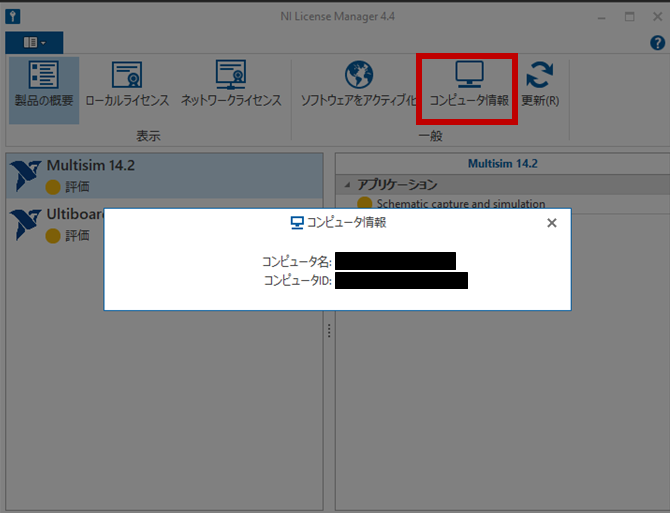Viewport: 670px width, 513px height.
Task: Collapse the アプリケーション section
Action: [347, 184]
